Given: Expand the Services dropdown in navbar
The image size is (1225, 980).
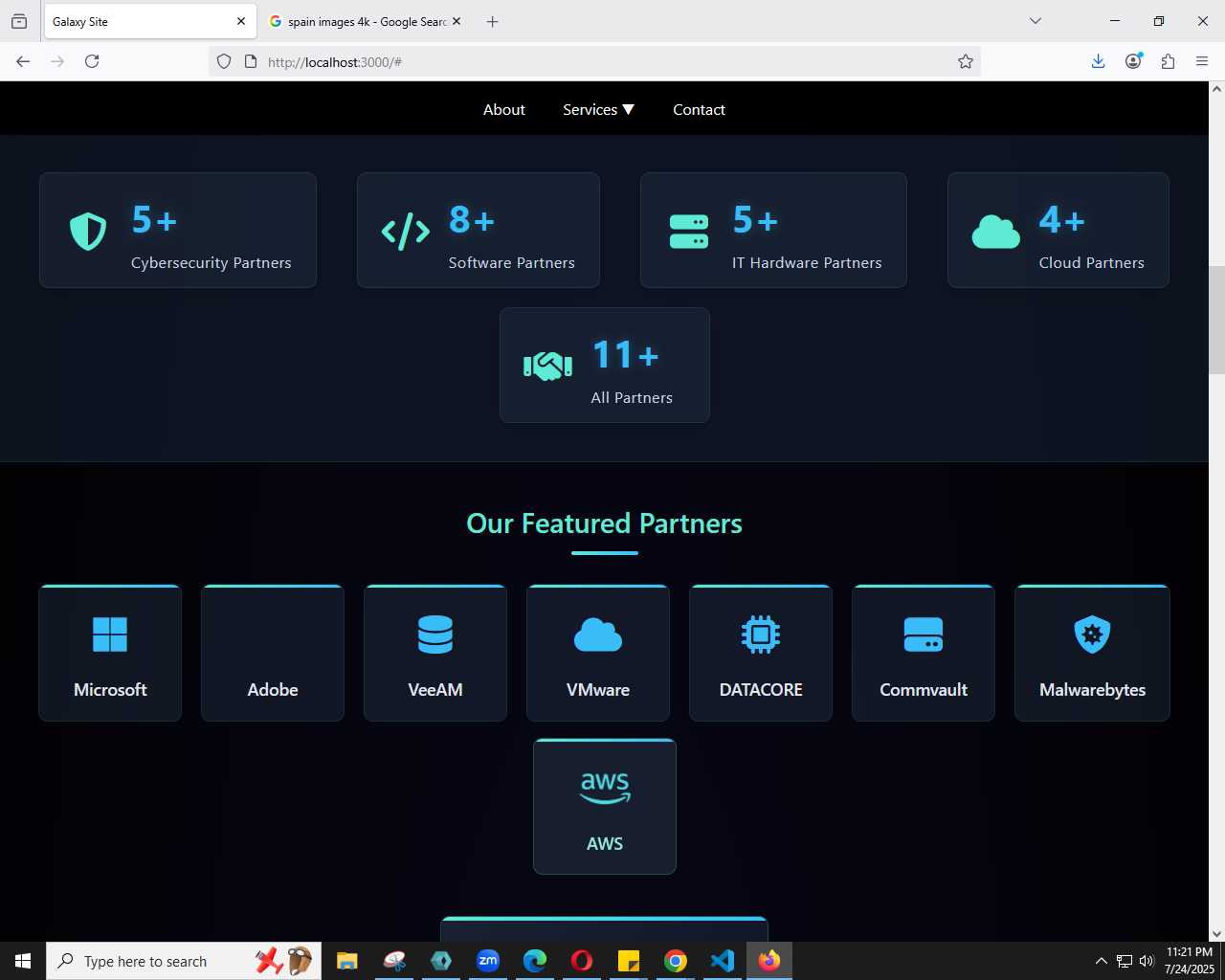Looking at the screenshot, I should pyautogui.click(x=599, y=109).
